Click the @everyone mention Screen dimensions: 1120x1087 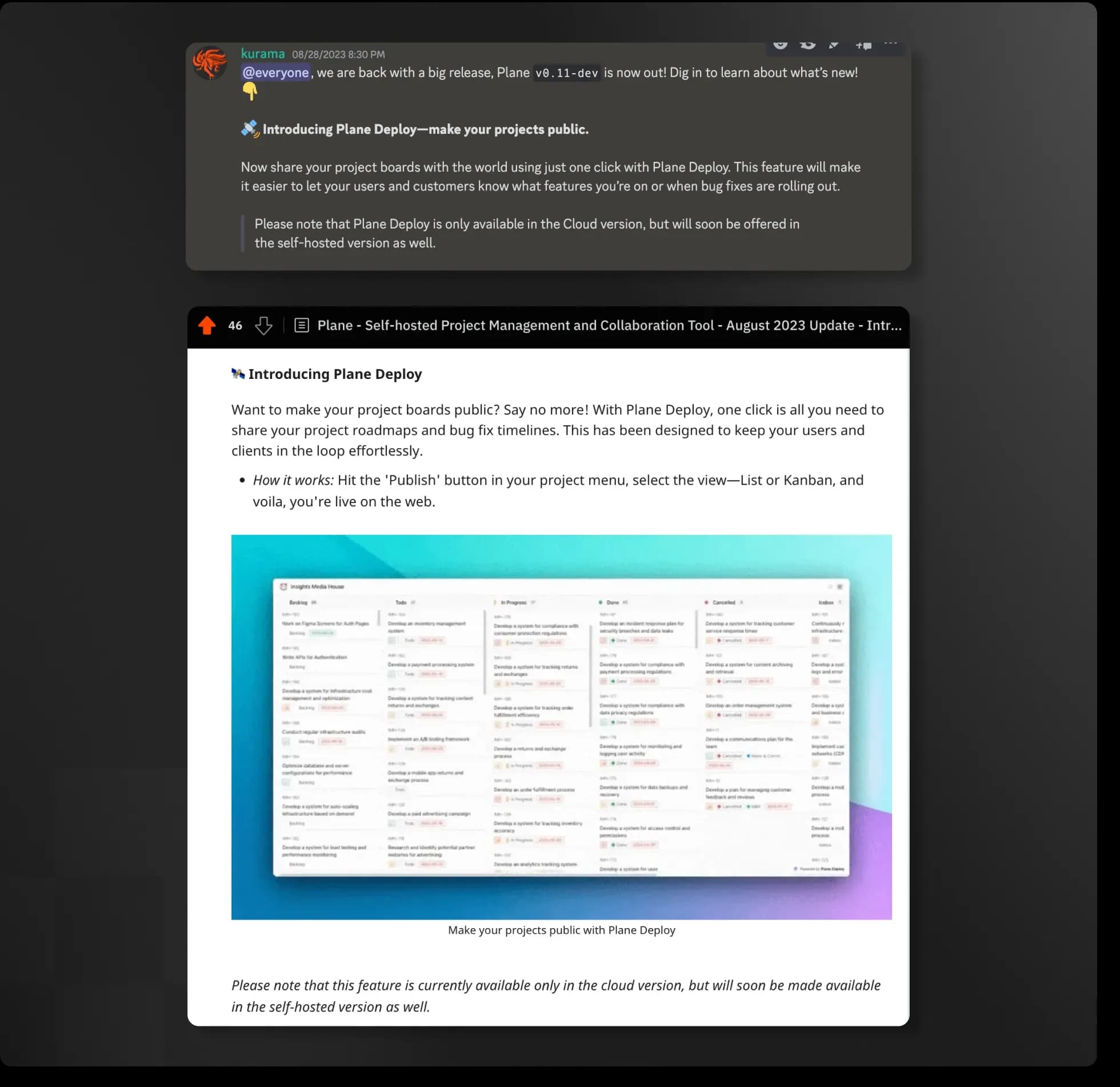tap(275, 73)
